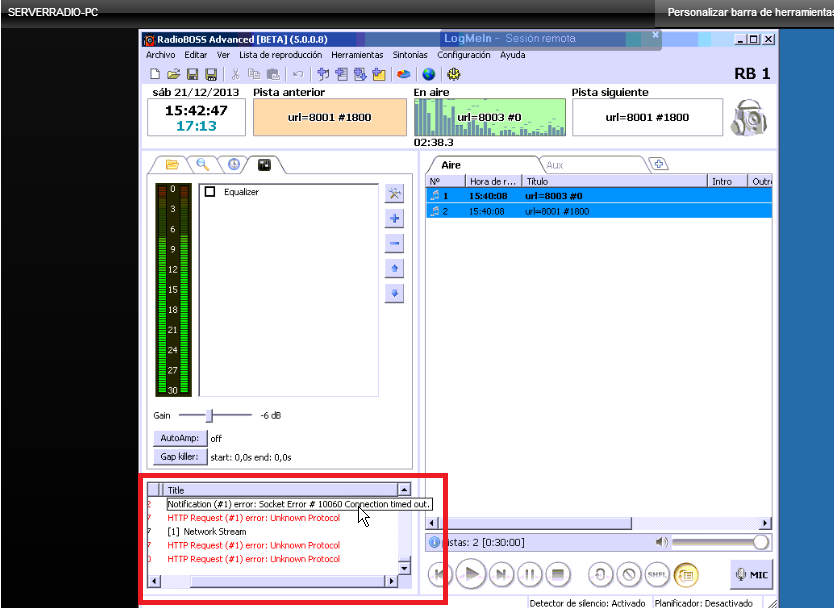This screenshot has width=834, height=608.
Task: Click the next track playback button
Action: [501, 574]
